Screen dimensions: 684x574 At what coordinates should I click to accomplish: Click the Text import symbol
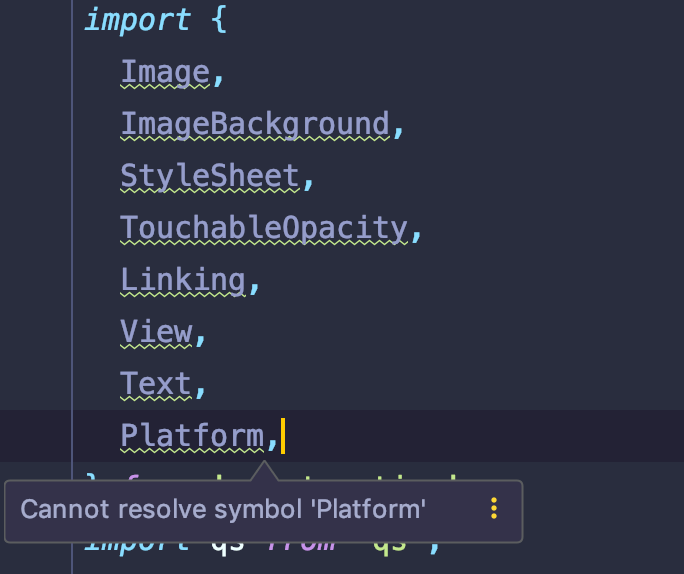[x=156, y=384]
